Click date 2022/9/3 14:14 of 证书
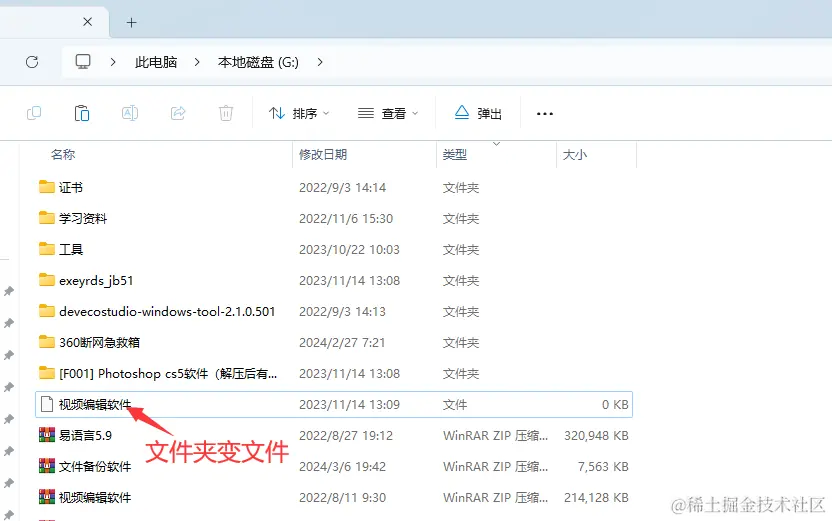This screenshot has width=832, height=521. coord(342,188)
